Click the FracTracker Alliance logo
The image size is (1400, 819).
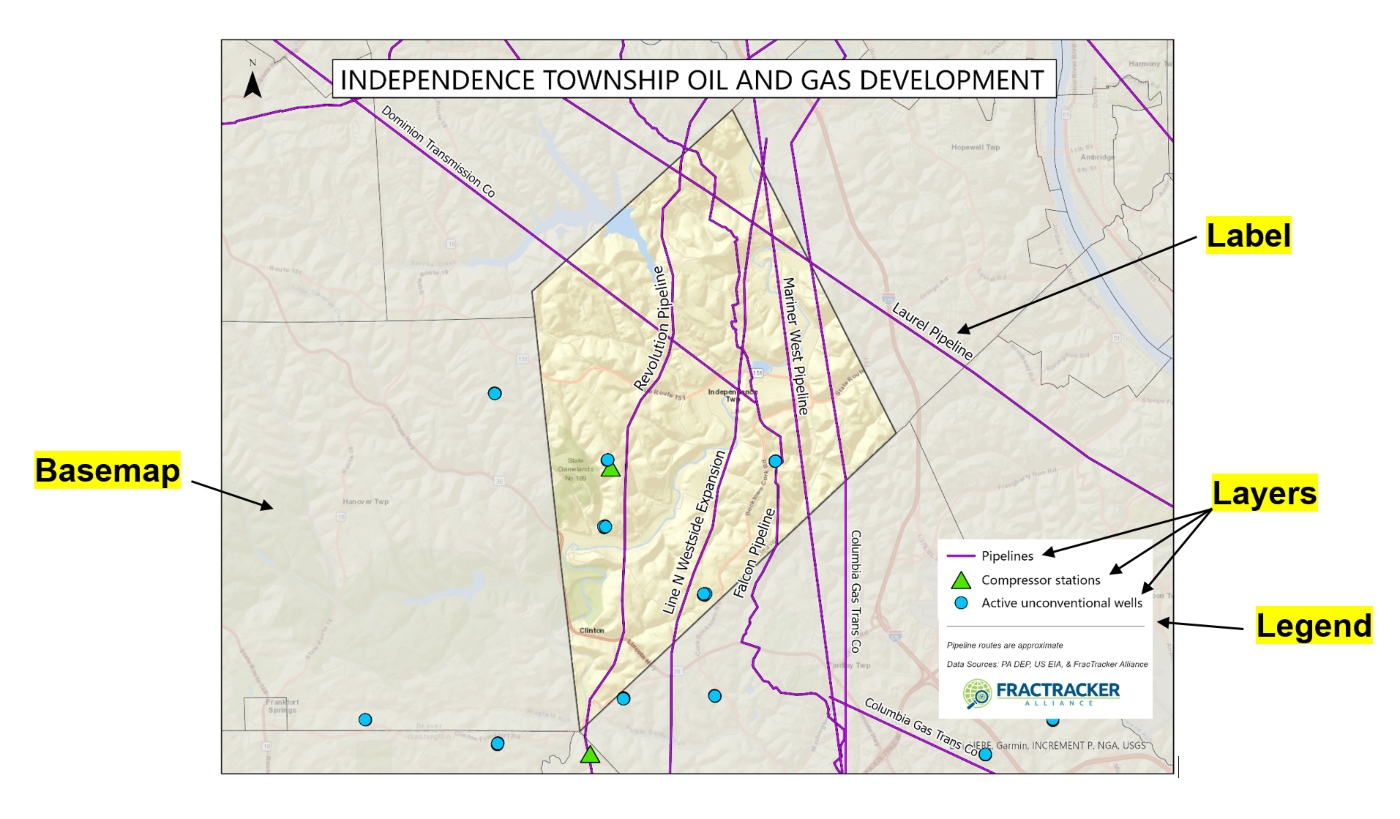coord(1042,693)
